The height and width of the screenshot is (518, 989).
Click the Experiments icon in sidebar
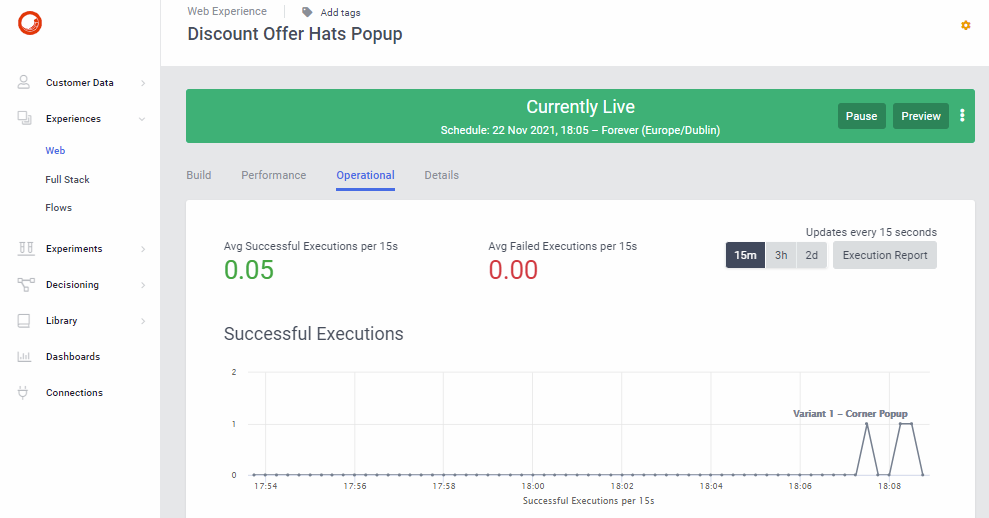click(x=25, y=249)
